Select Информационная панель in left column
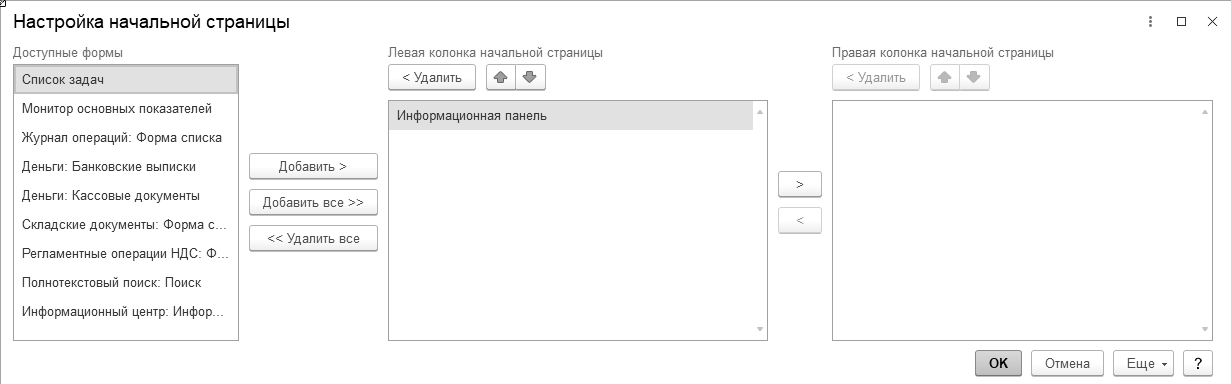The width and height of the screenshot is (1231, 384). (x=570, y=116)
